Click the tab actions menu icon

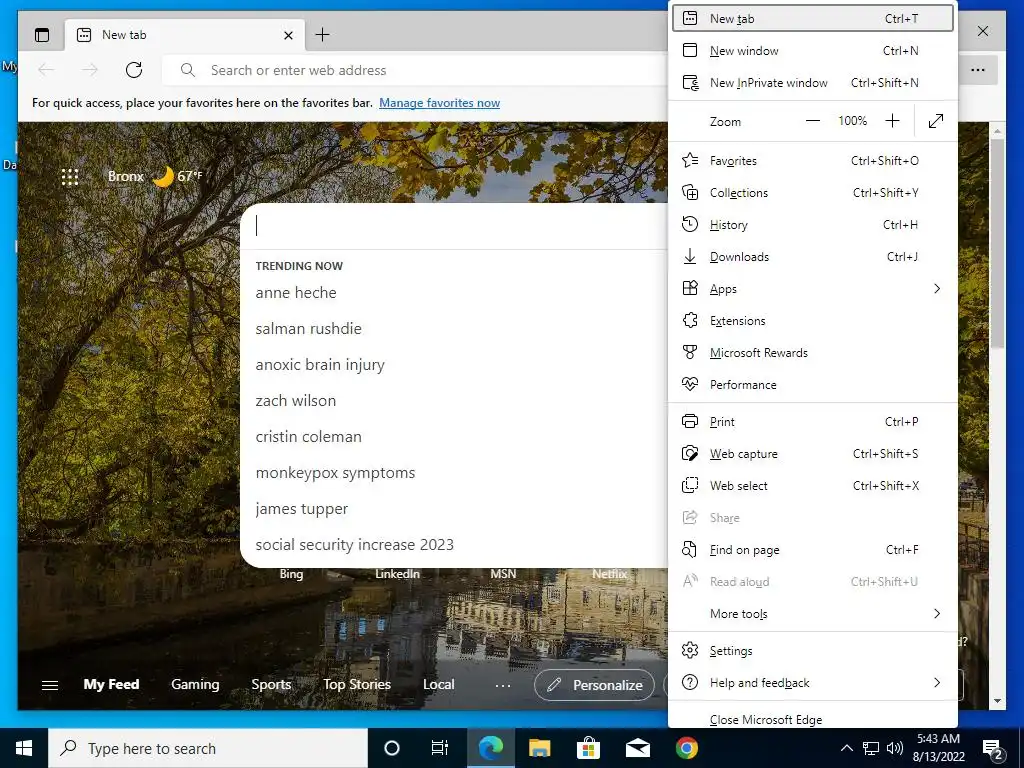pyautogui.click(x=42, y=35)
